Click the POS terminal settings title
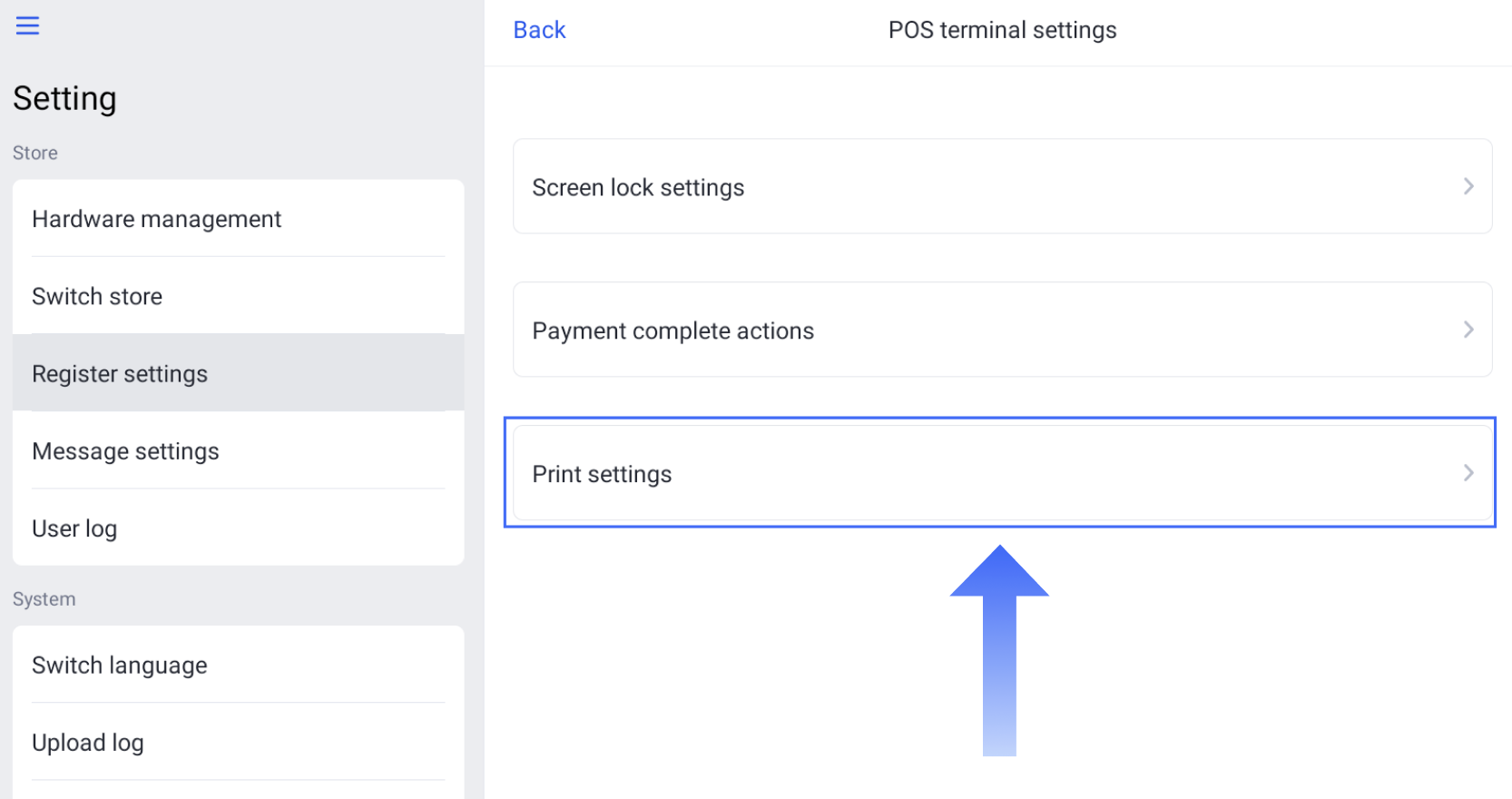 1002,30
